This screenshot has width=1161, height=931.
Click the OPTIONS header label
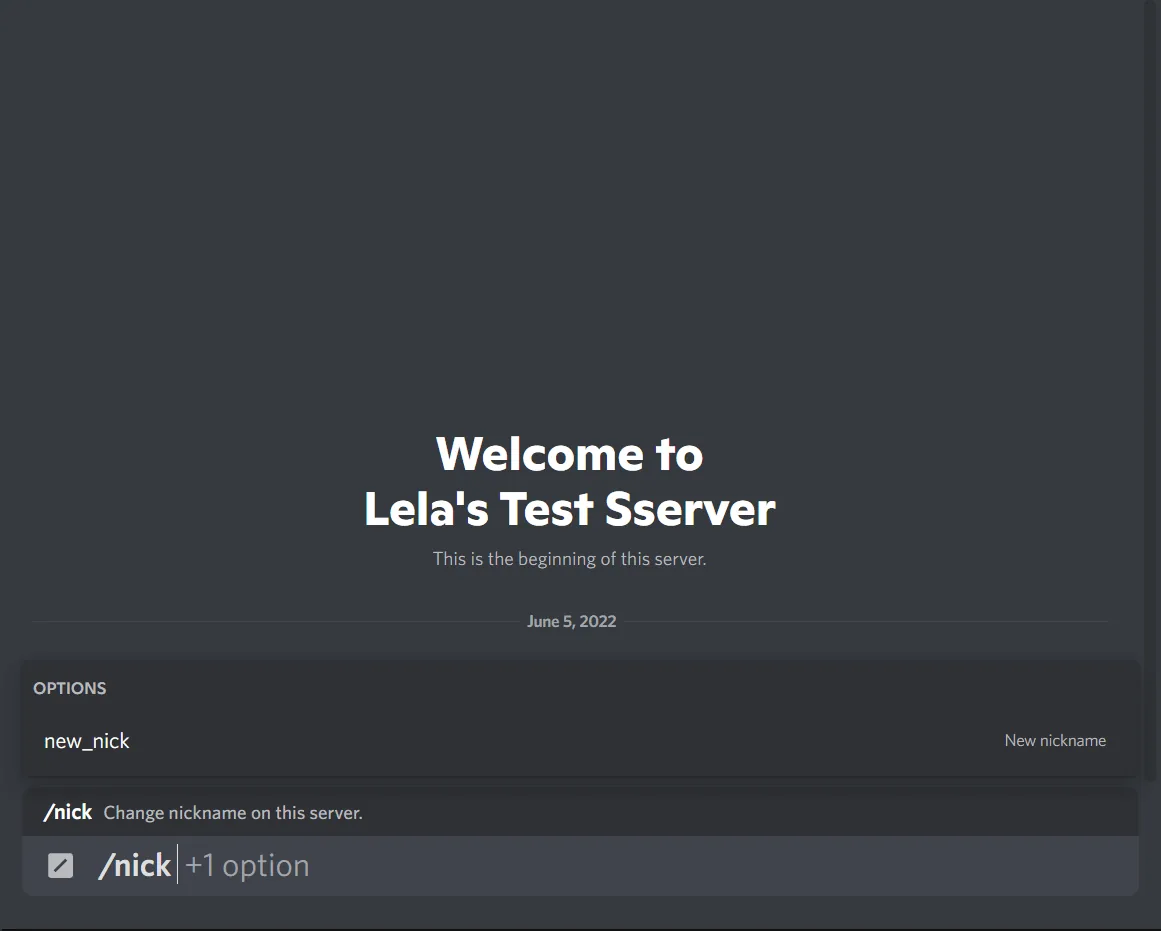click(70, 688)
